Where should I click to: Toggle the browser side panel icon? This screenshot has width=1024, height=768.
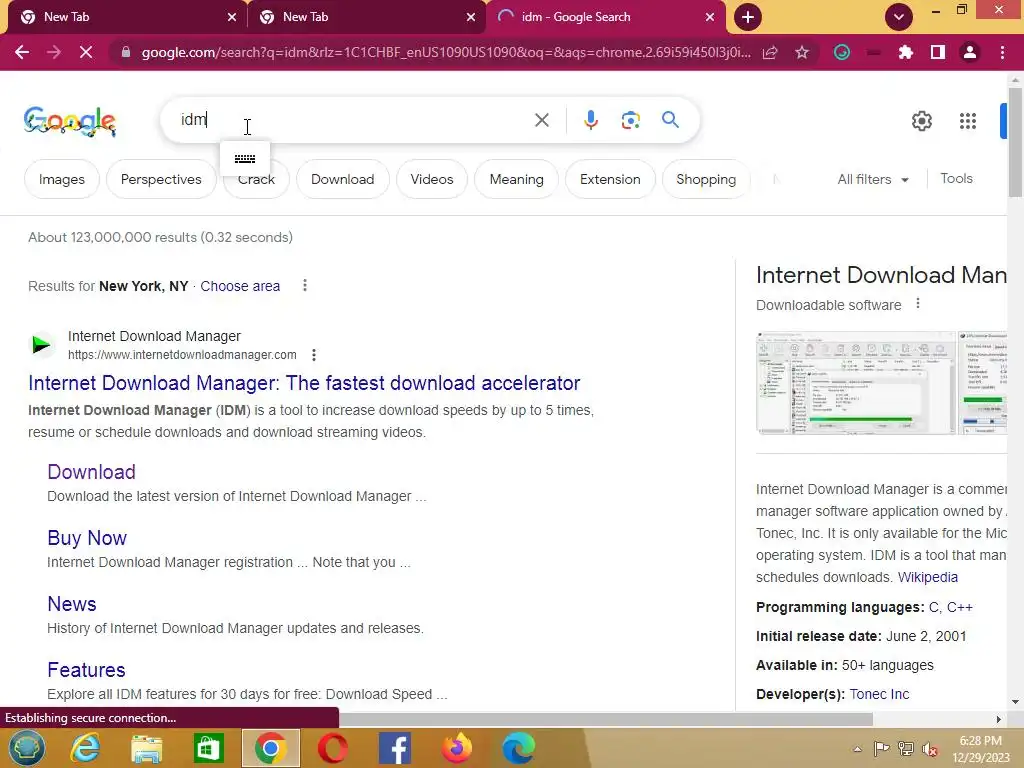point(938,52)
